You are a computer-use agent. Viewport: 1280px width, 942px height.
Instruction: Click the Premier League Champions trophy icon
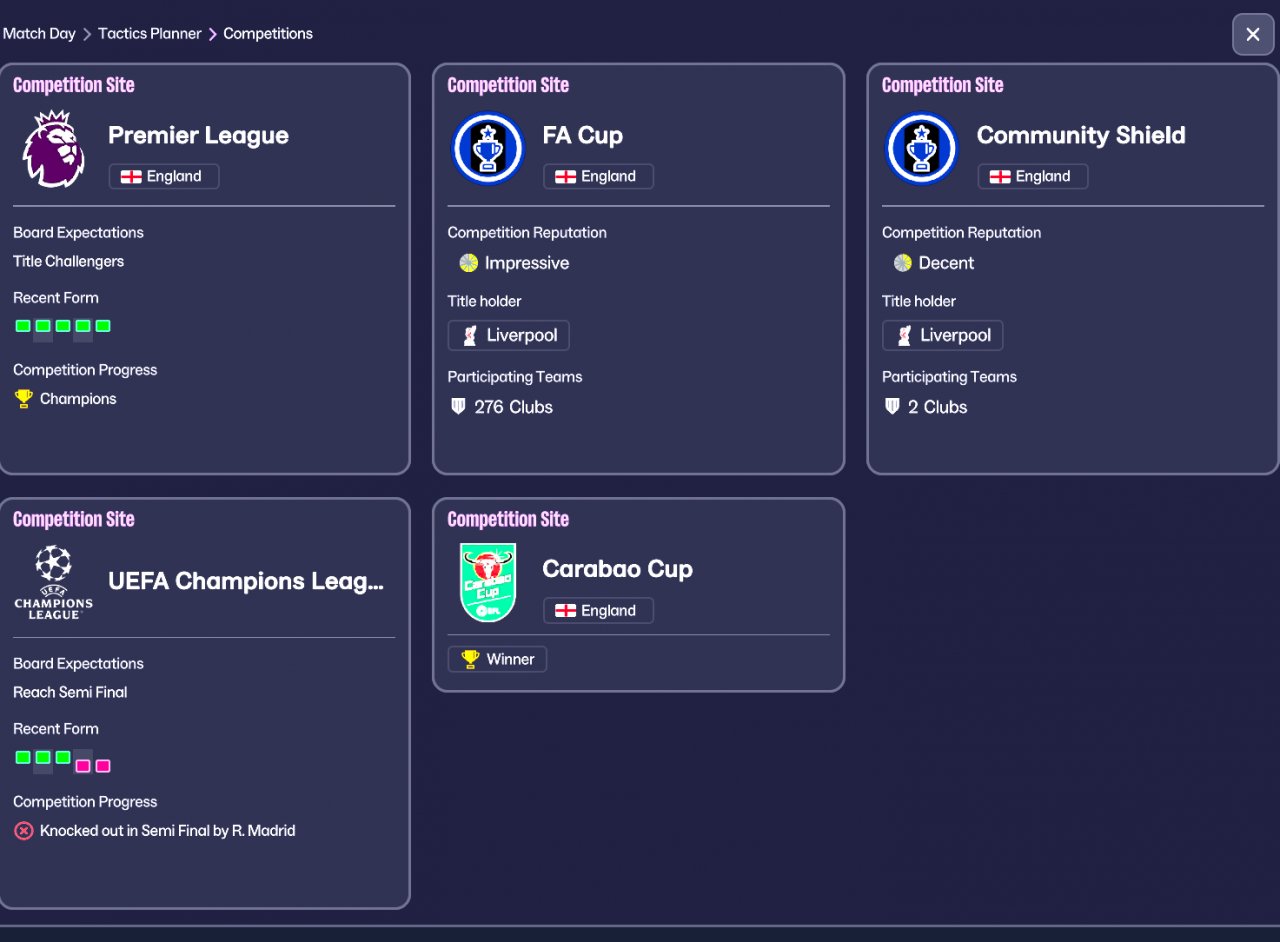24,399
